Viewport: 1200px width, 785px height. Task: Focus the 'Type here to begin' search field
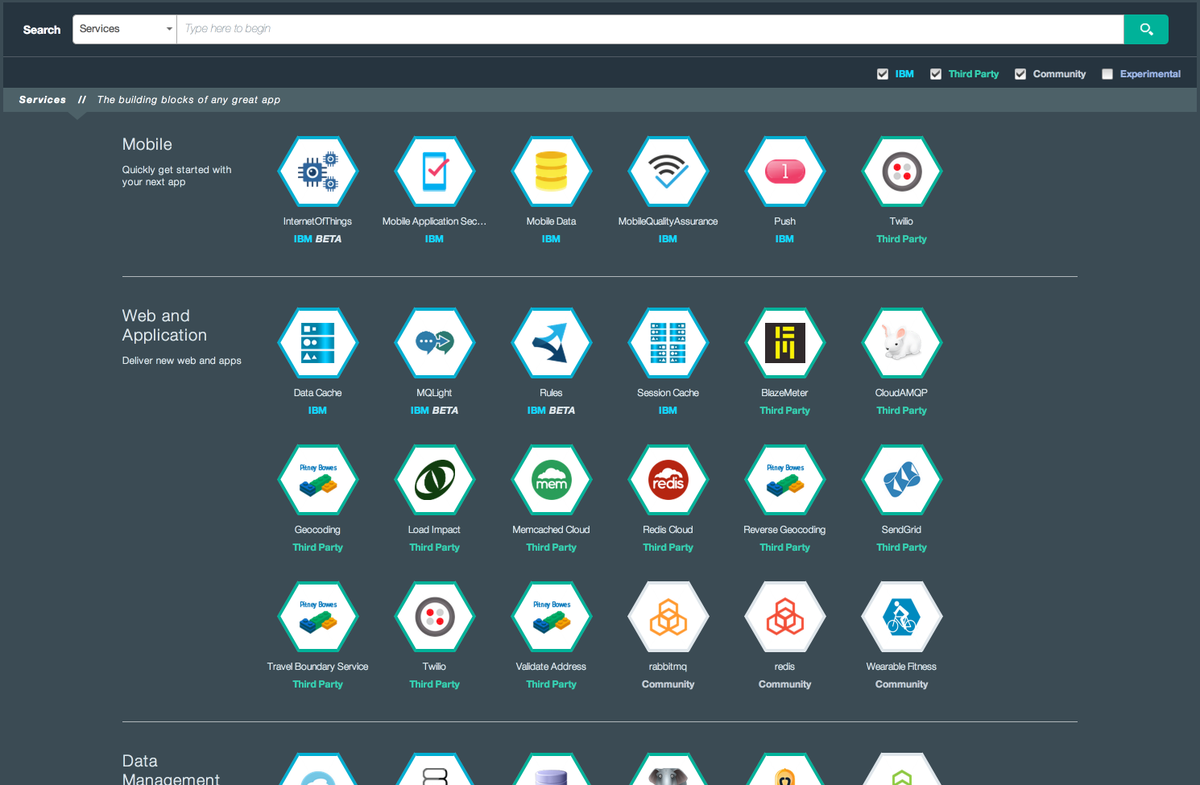(x=650, y=29)
